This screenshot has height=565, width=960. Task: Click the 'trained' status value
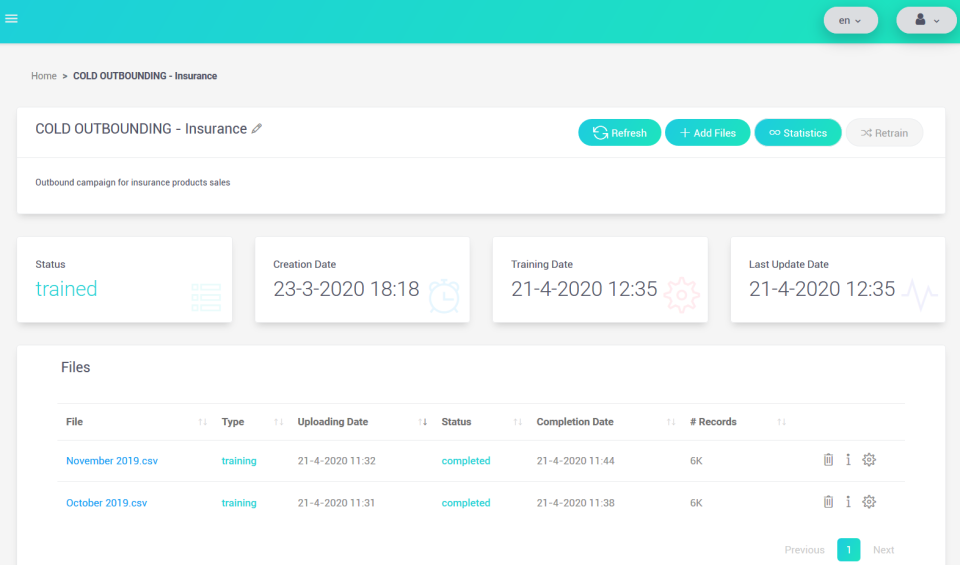[66, 288]
